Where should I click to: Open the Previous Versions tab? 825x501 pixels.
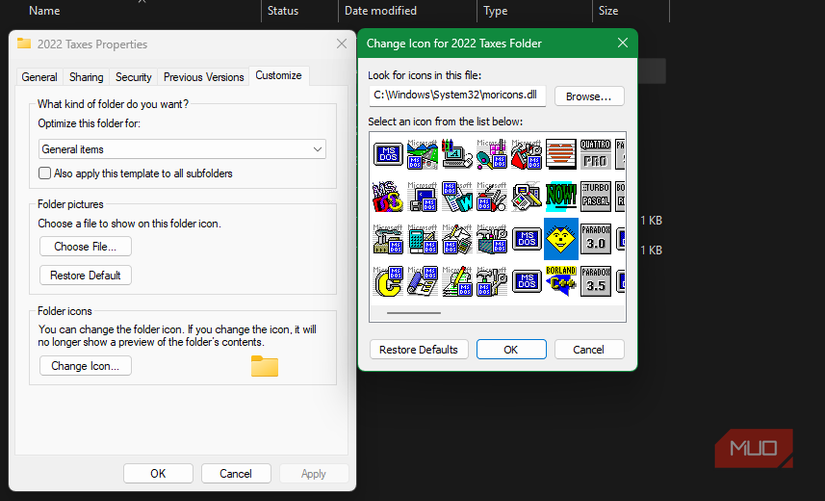(x=204, y=77)
